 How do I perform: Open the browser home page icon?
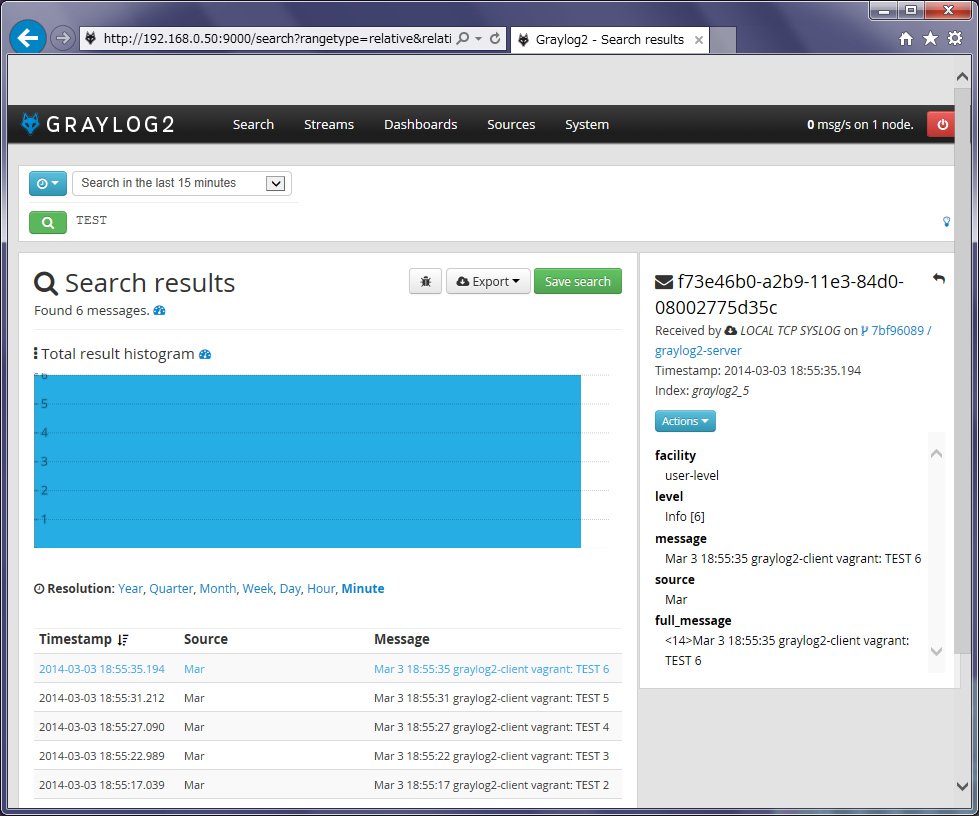click(906, 39)
